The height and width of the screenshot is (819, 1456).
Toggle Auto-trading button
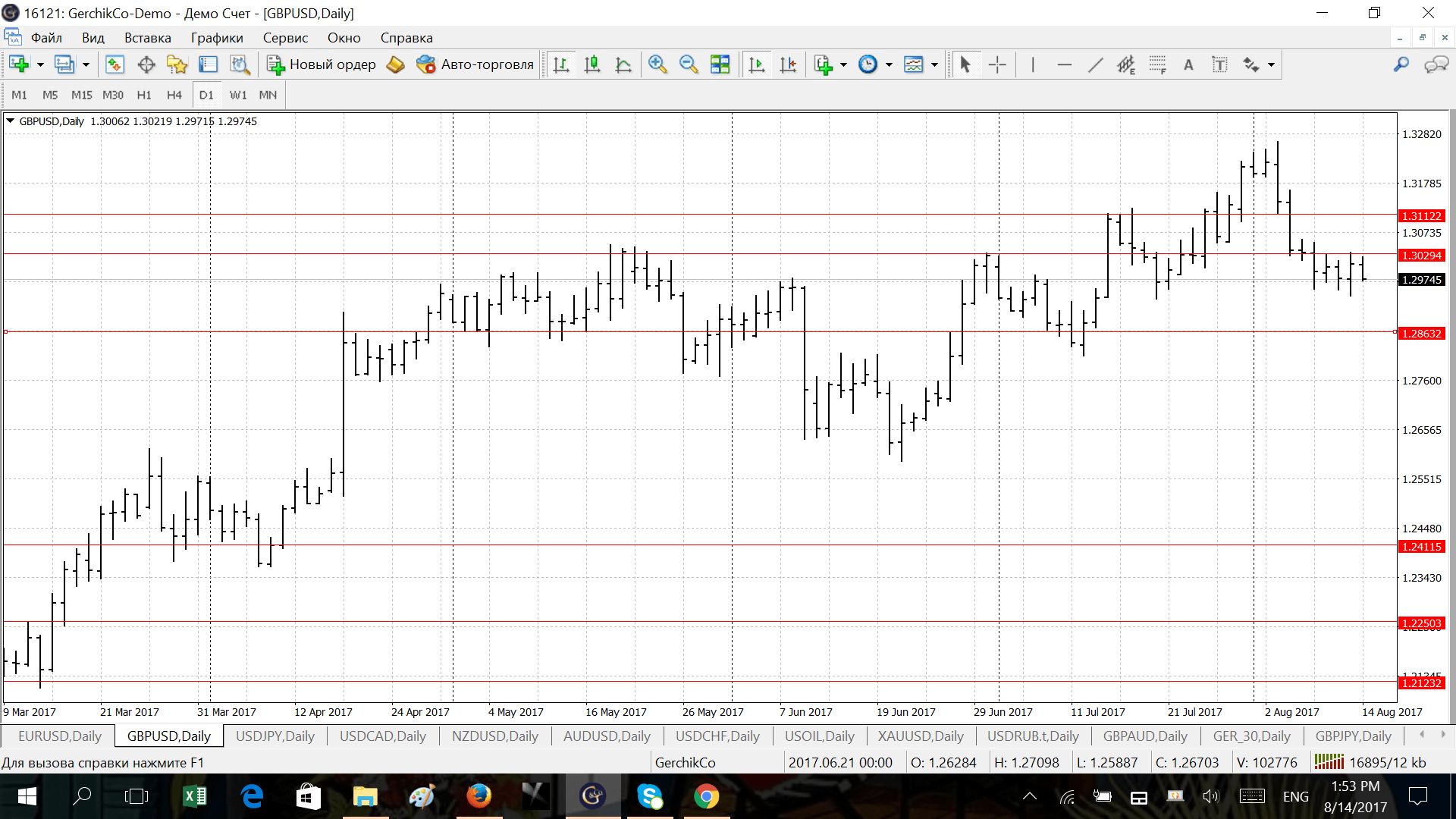click(x=475, y=65)
